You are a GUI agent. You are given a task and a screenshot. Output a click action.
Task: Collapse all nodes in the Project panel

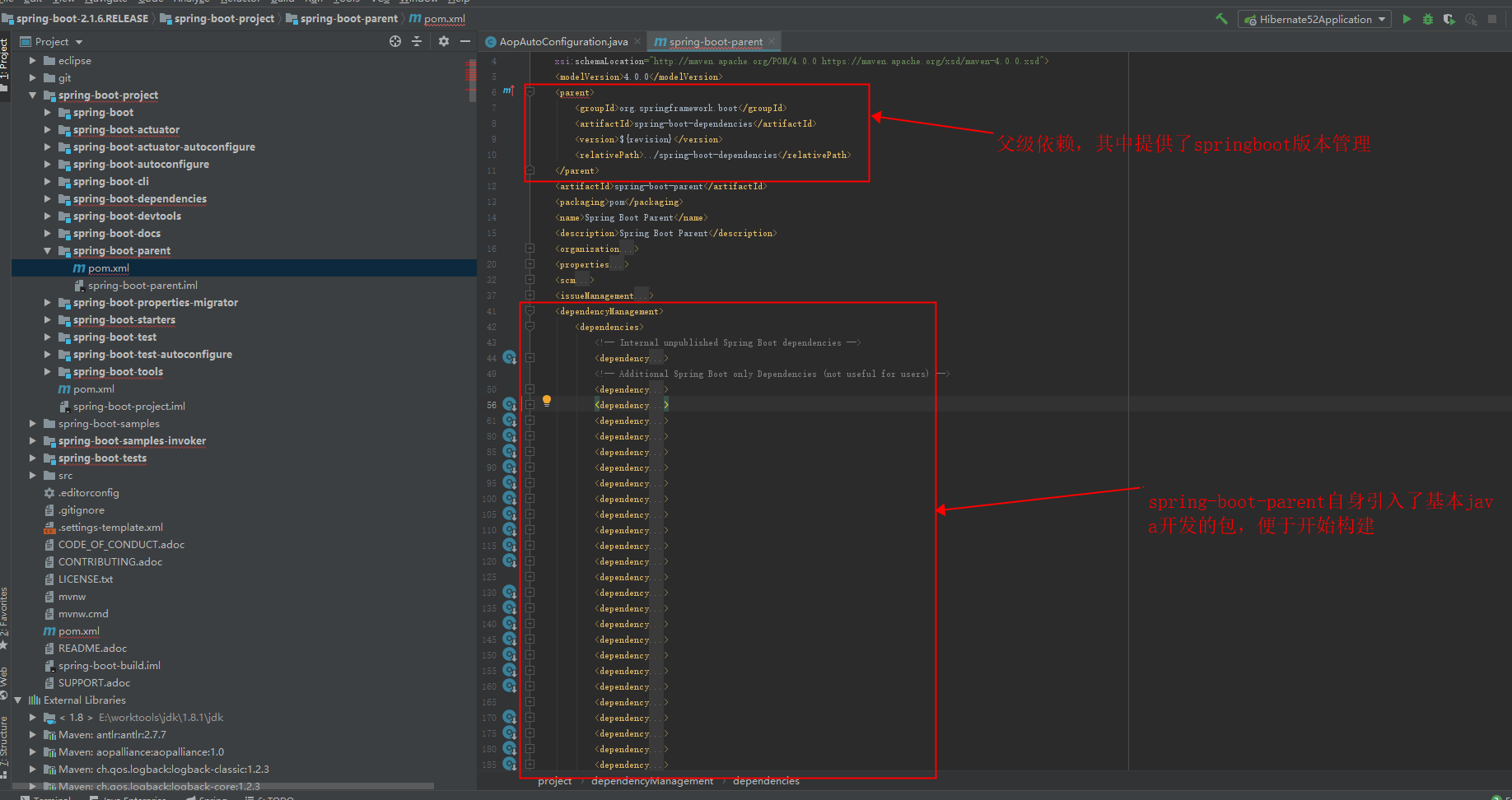[x=417, y=41]
